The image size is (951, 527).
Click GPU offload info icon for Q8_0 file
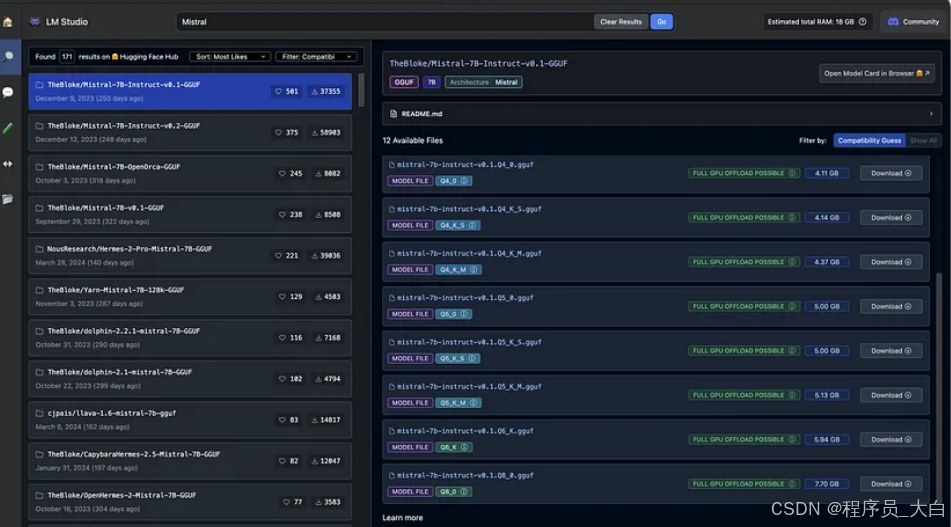click(792, 484)
